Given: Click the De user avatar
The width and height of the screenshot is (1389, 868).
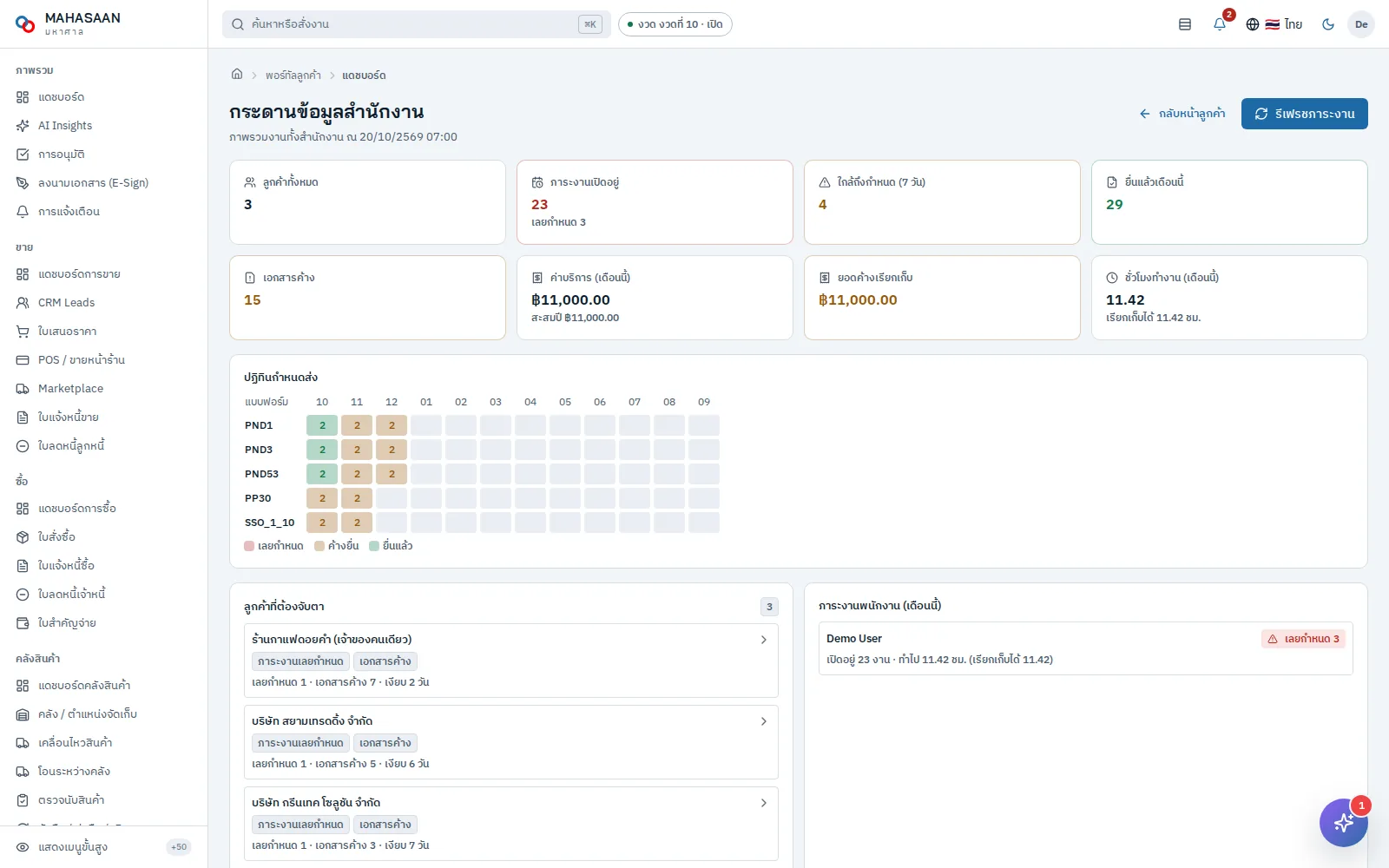Looking at the screenshot, I should click(1361, 24).
